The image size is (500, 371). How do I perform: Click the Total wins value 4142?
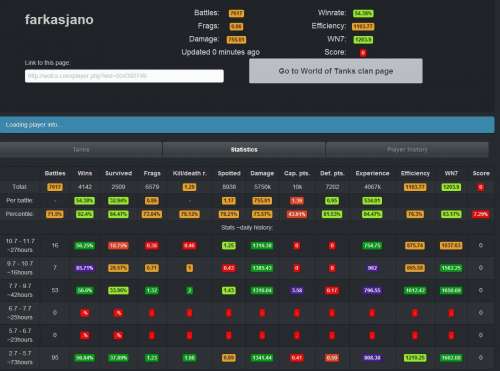(x=85, y=187)
